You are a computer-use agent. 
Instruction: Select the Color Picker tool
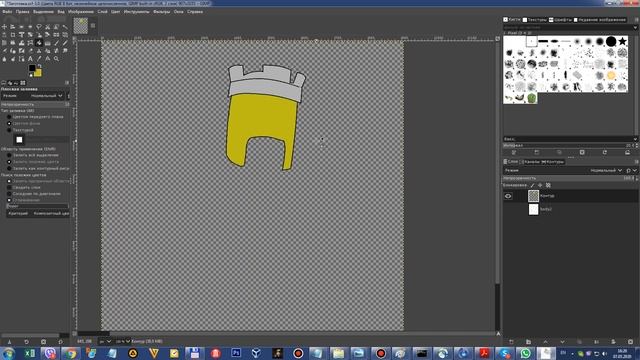point(39,59)
